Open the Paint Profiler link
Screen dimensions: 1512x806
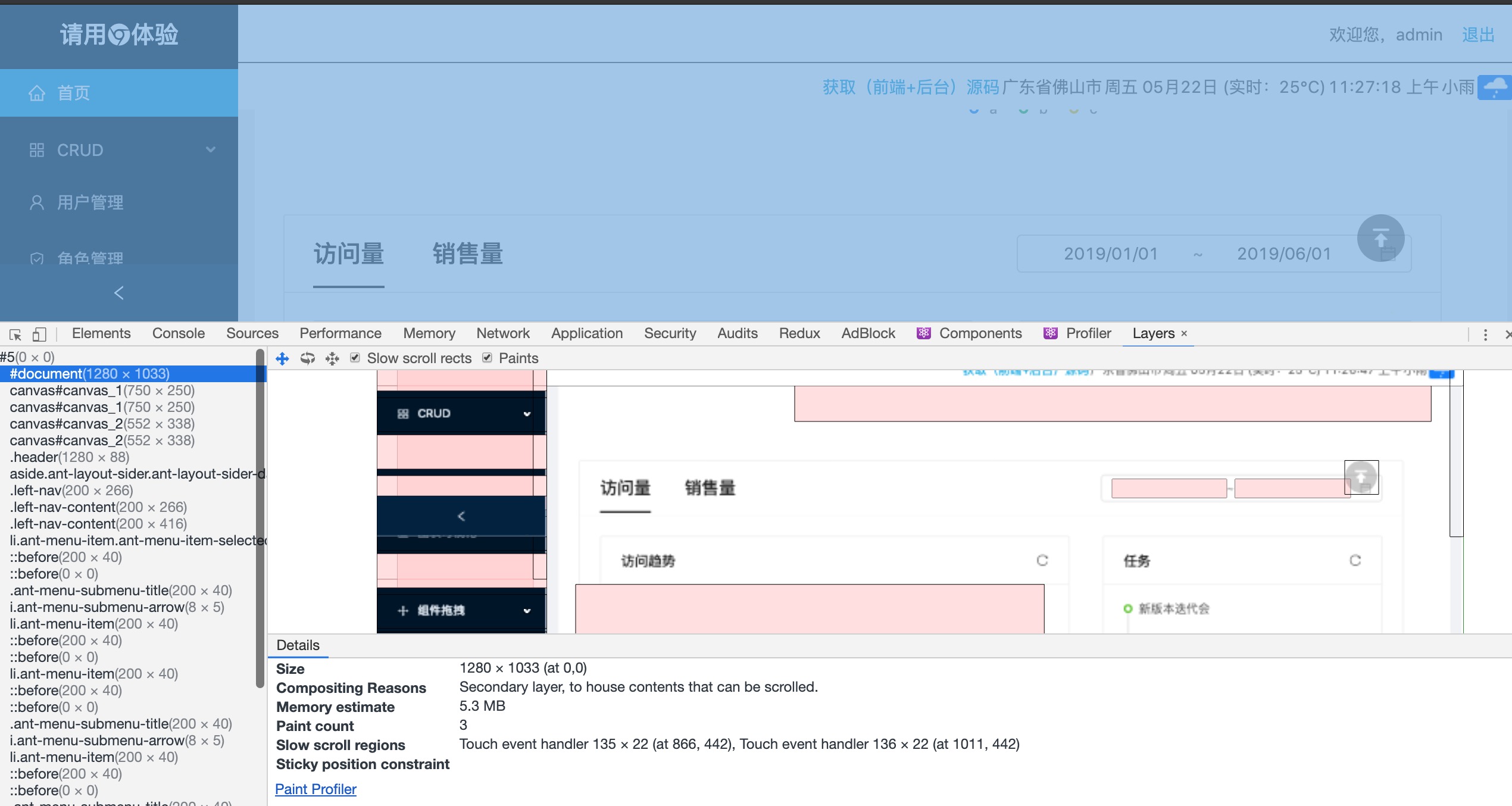coord(315,789)
